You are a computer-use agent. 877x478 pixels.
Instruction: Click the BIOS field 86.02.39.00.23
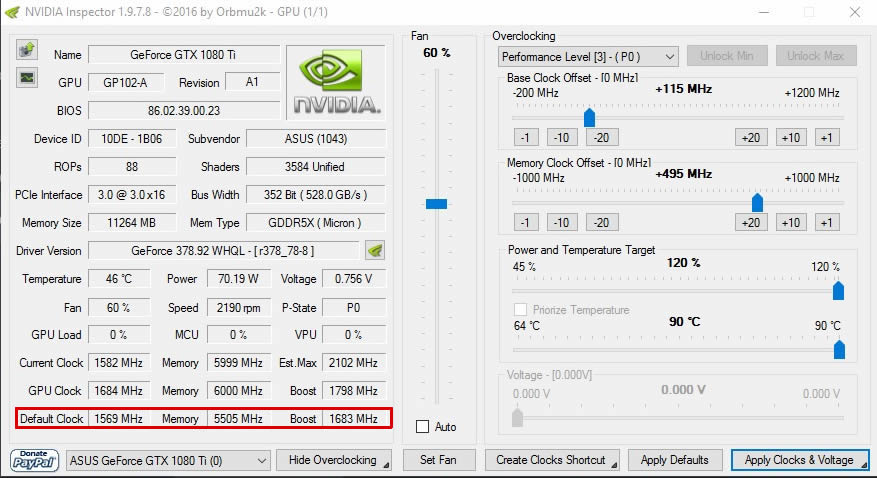click(184, 111)
